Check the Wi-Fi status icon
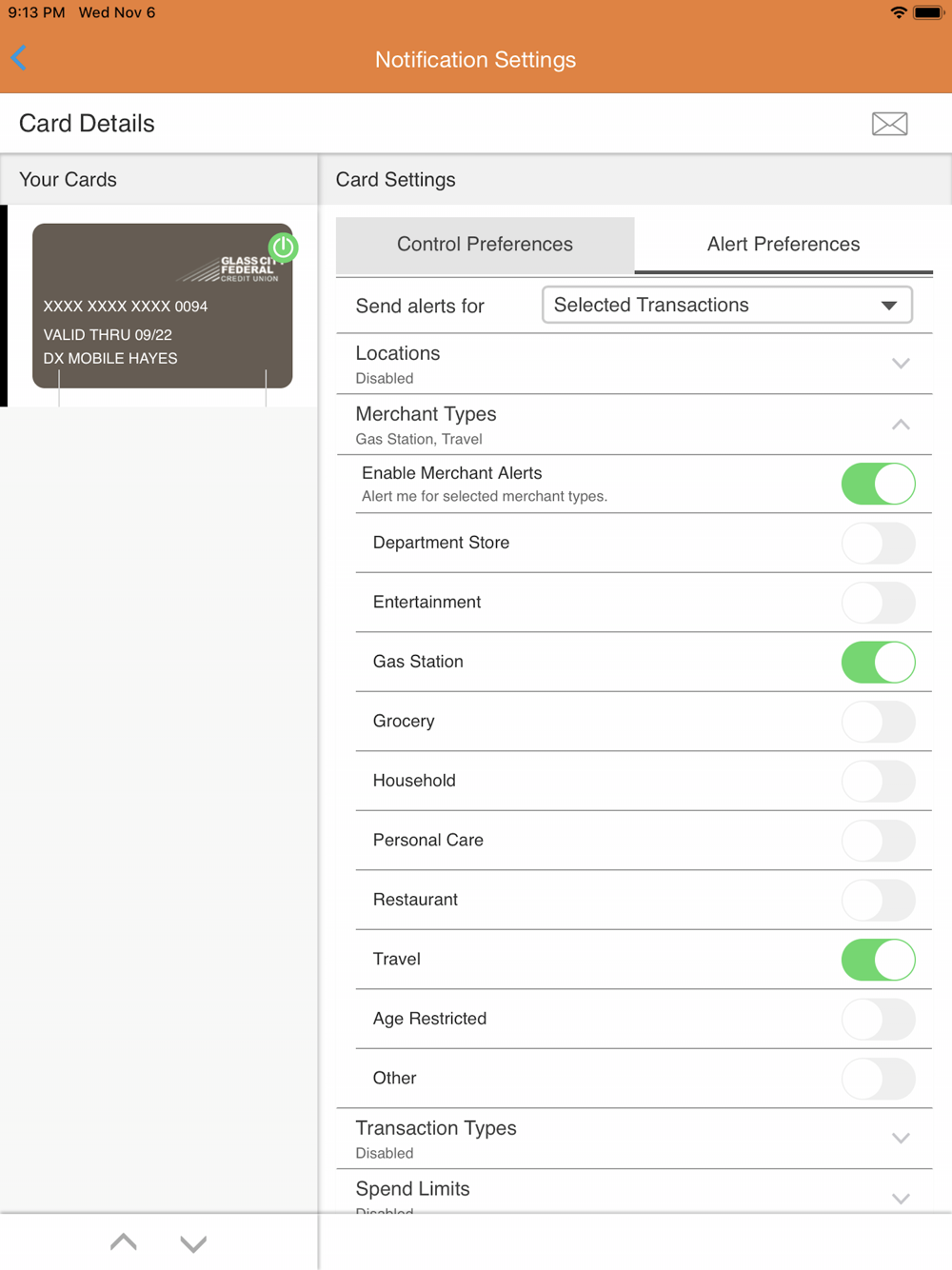Viewport: 952px width, 1270px height. 898,12
